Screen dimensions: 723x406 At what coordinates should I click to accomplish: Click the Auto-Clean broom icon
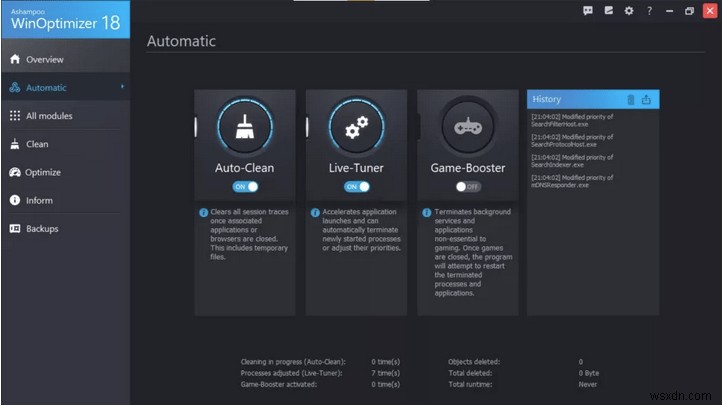pos(245,127)
